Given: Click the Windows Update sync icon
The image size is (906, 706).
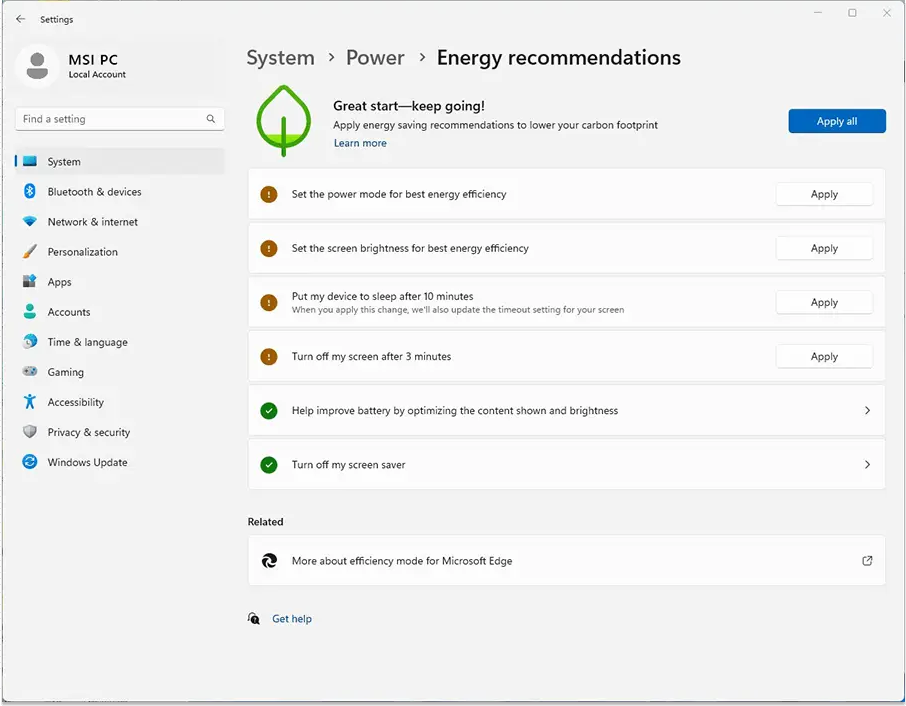Looking at the screenshot, I should point(30,462).
